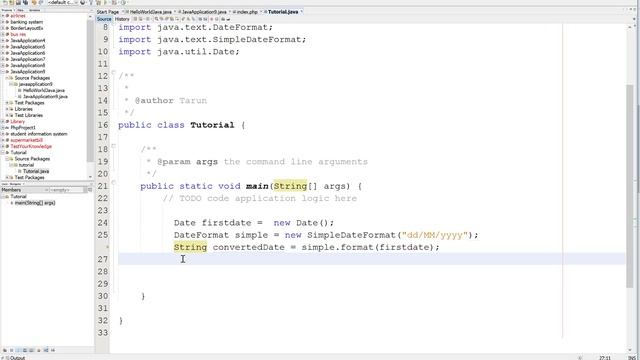Collapse the class Javadoc fold on line 12

[114, 72]
